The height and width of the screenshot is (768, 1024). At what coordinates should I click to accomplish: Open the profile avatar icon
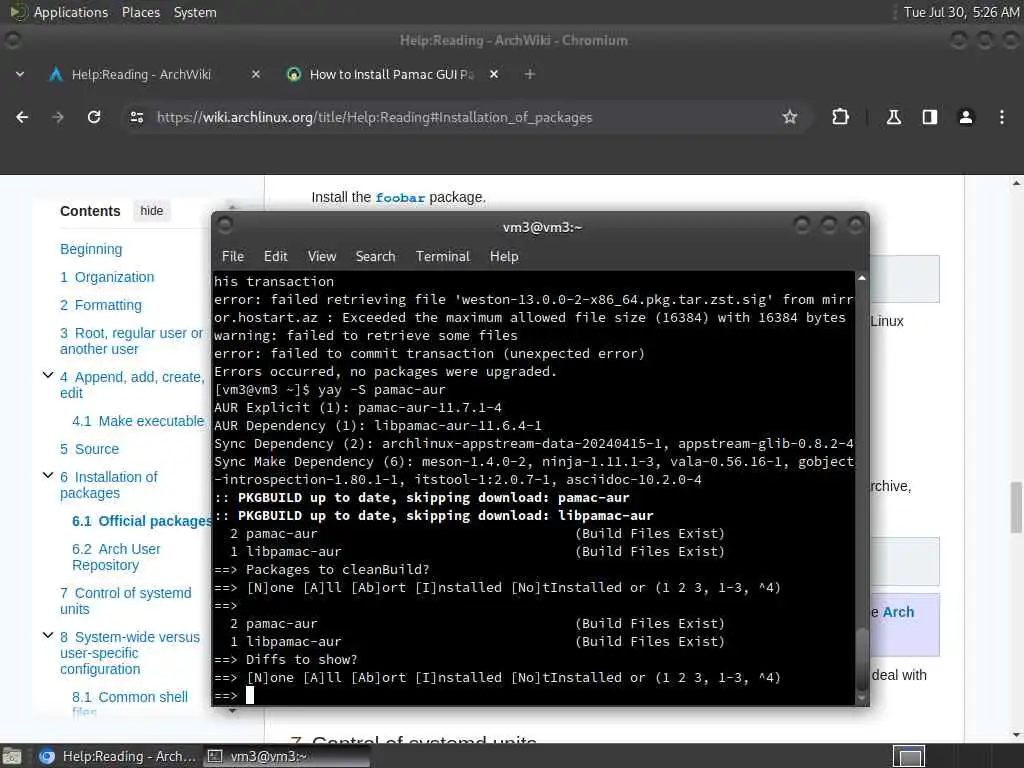[965, 117]
